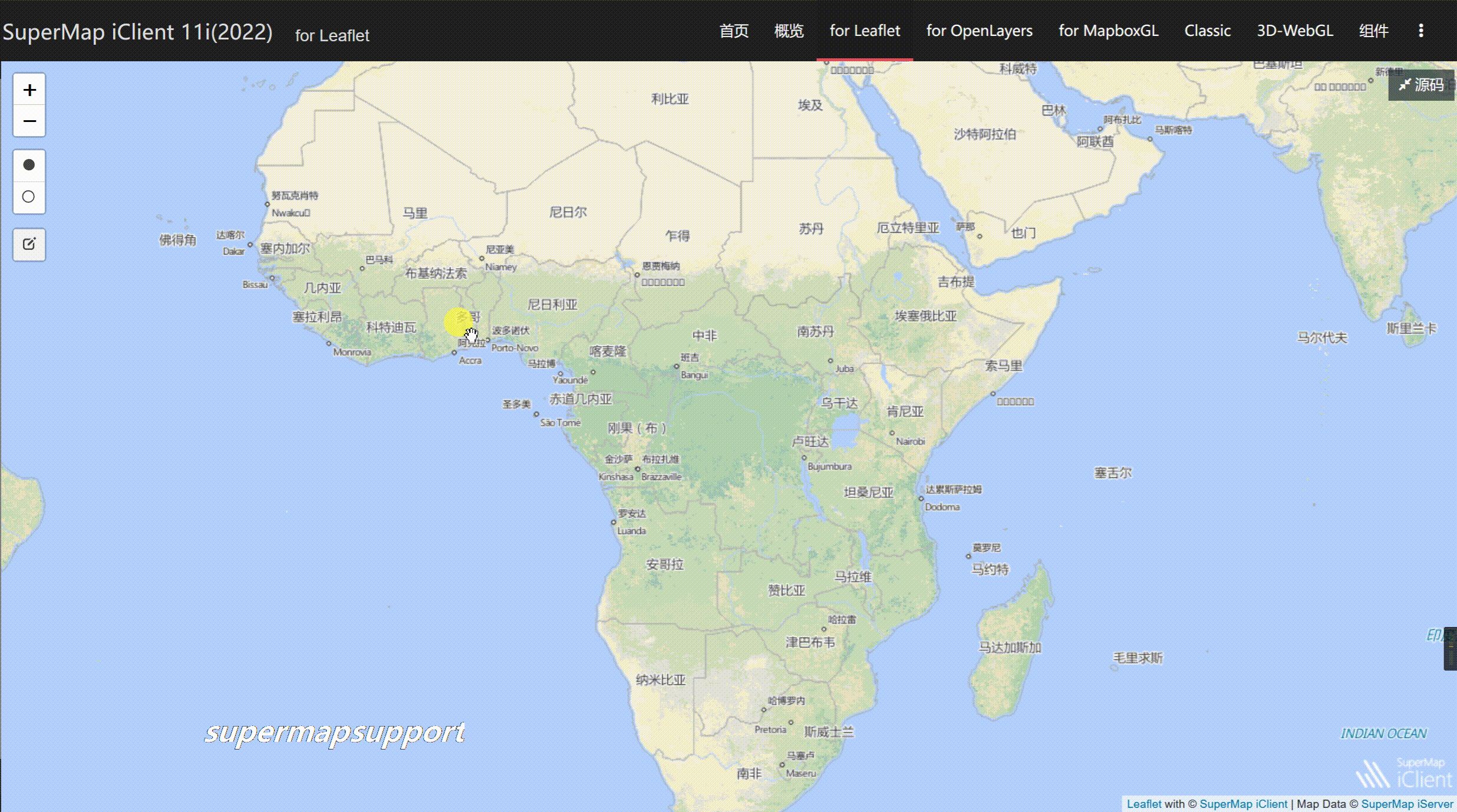The width and height of the screenshot is (1457, 812).
Task: Activate the edit layers tool
Action: [29, 244]
